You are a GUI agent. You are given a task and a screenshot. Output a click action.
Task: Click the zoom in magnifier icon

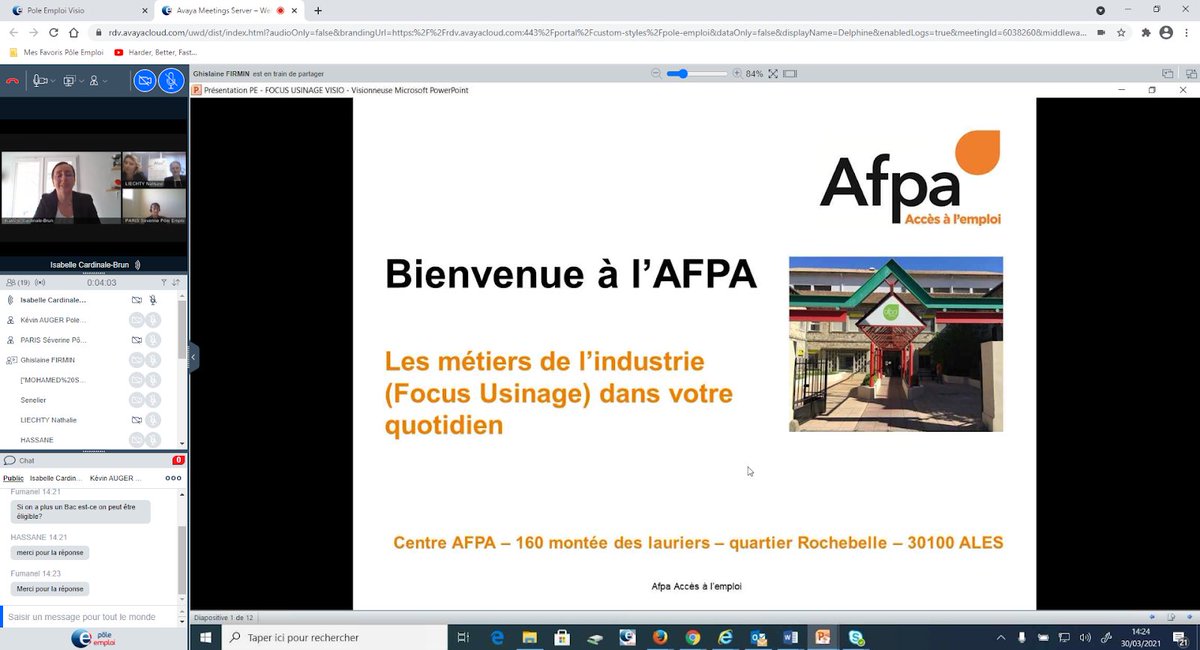[x=737, y=73]
